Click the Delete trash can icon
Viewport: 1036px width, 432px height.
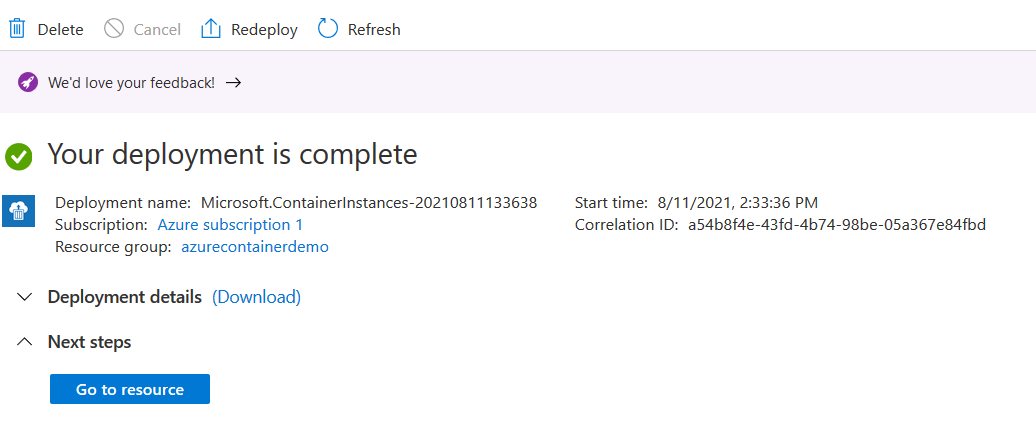pos(17,29)
